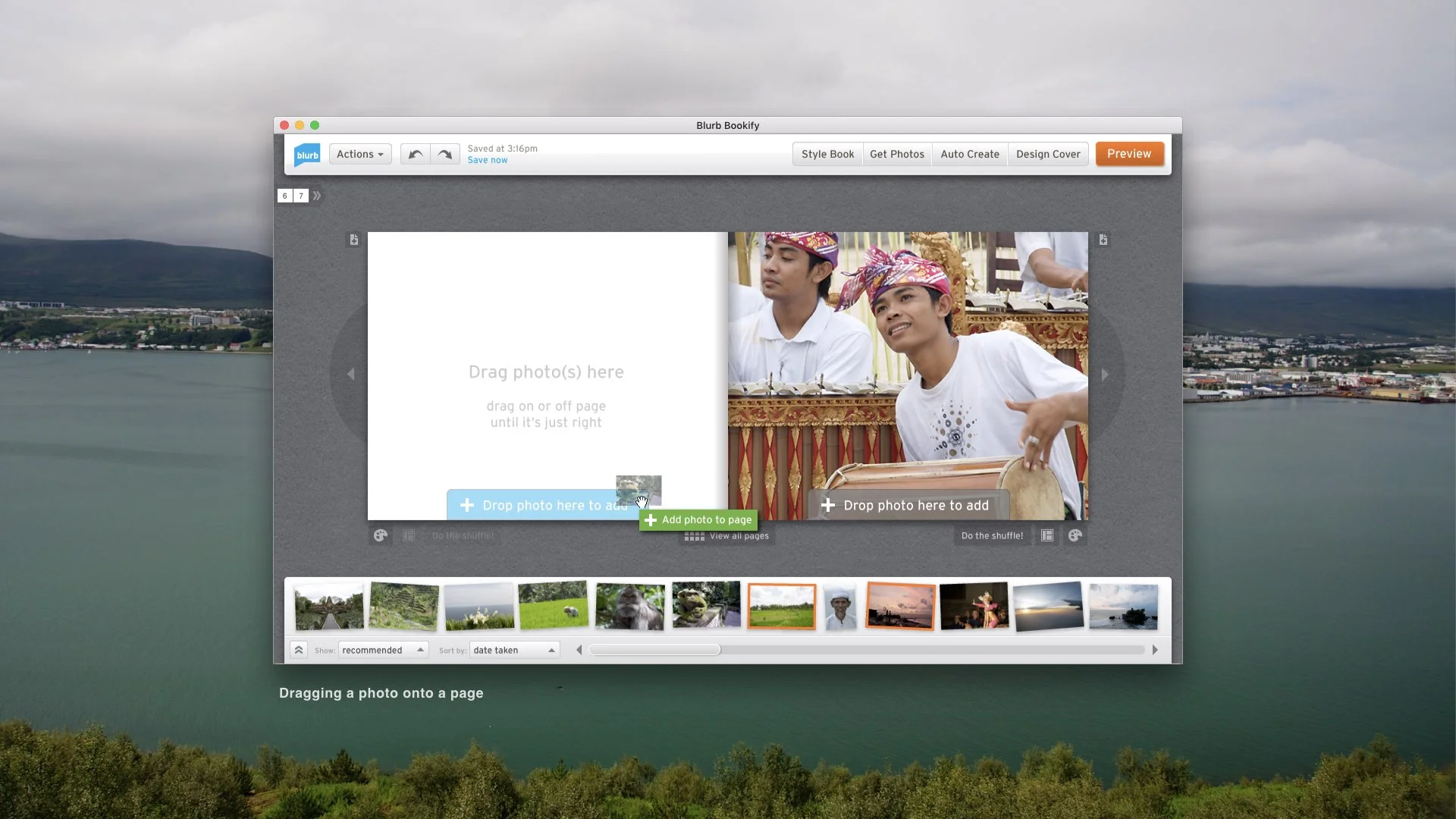Click the View all pages grid icon
1456x819 pixels.
(693, 535)
